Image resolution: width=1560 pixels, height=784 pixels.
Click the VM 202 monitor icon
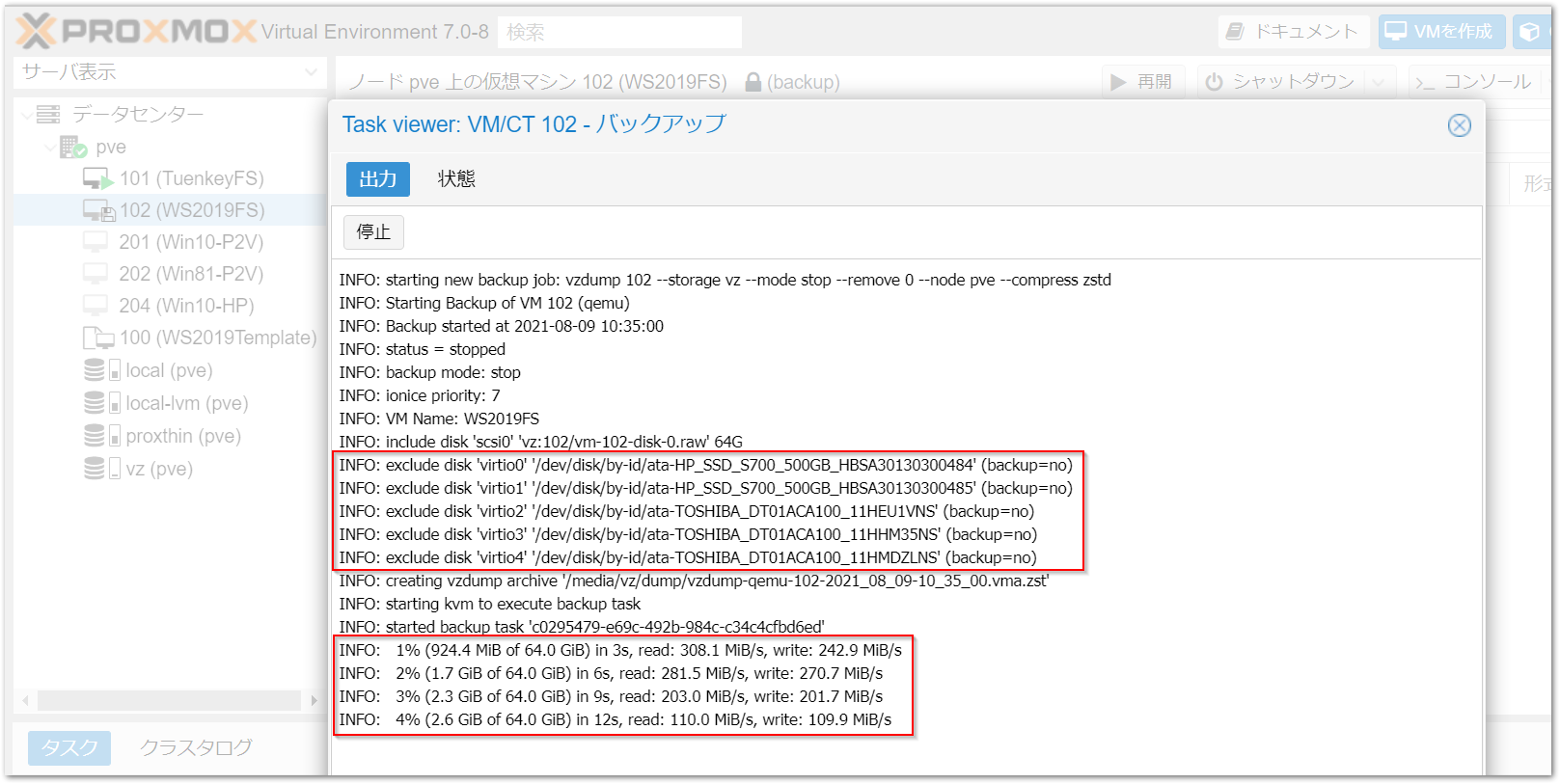(96, 274)
